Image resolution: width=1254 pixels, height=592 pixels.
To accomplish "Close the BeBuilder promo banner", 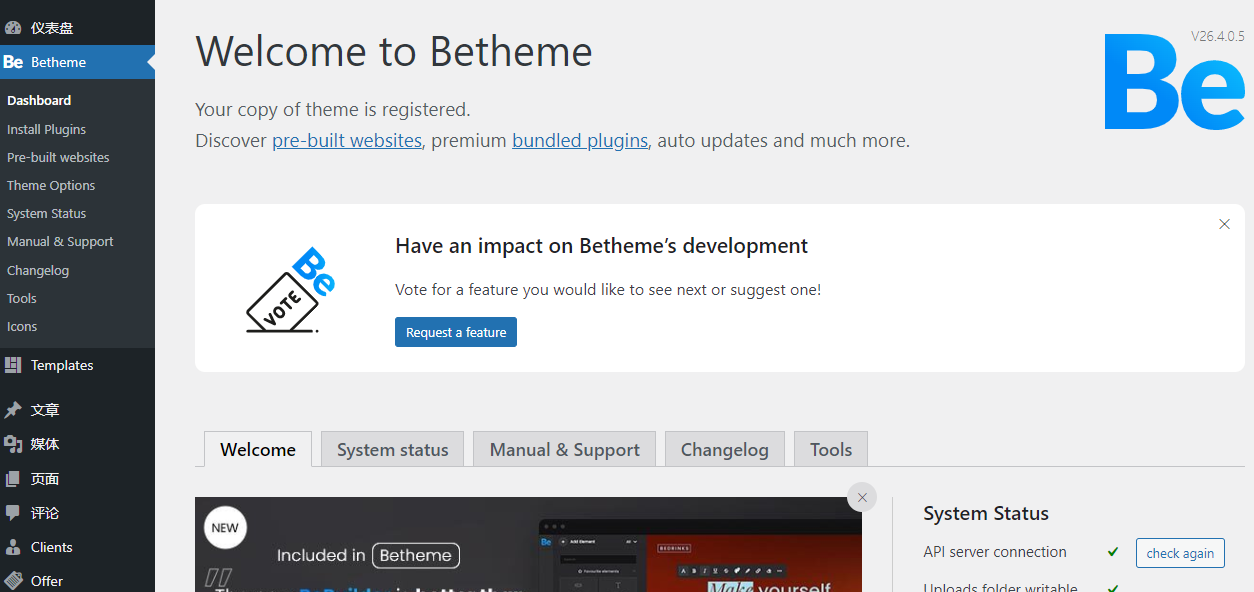I will pos(862,497).
